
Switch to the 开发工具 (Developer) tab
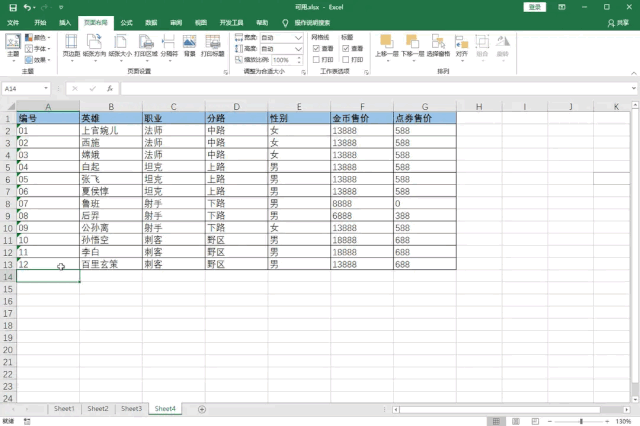pos(231,23)
